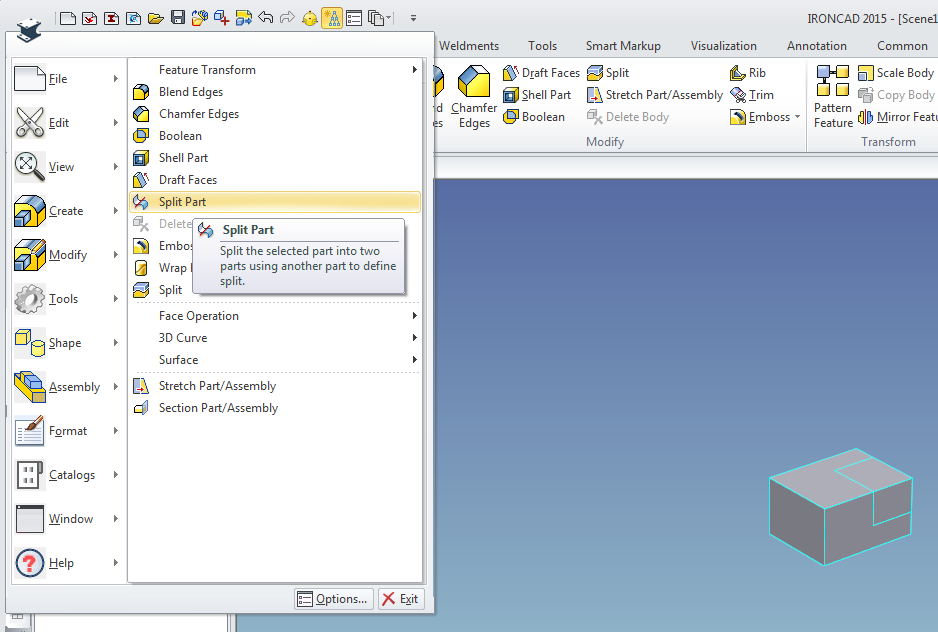
Task: Click Stretch Part/Assembly in the ribbon
Action: [655, 95]
